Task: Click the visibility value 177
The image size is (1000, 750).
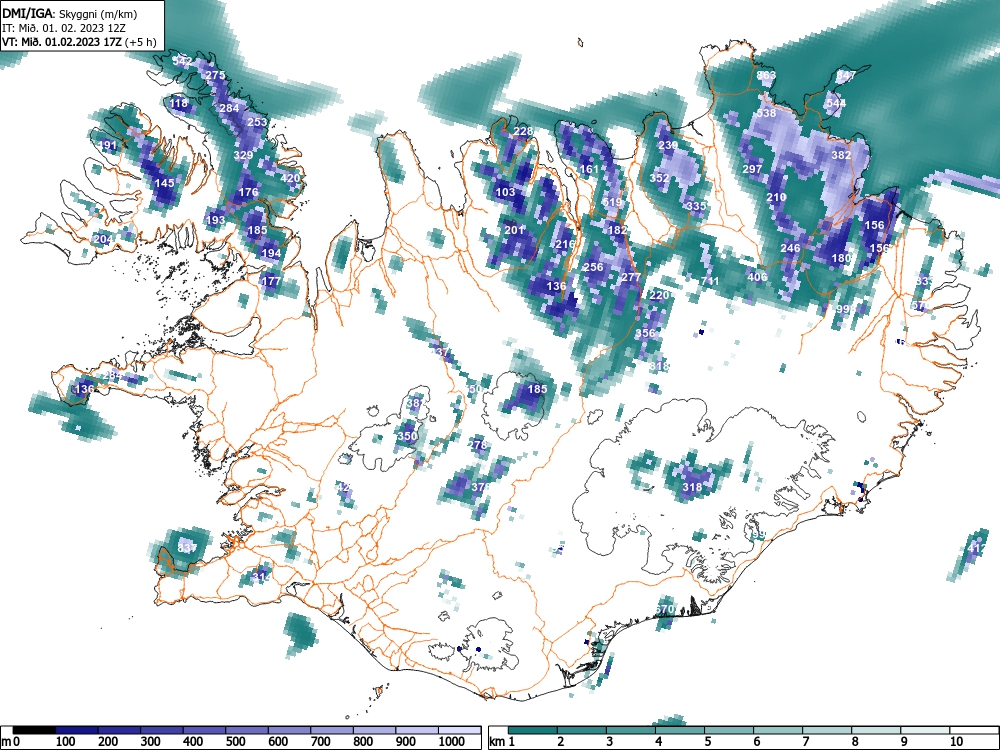Action: tap(271, 281)
